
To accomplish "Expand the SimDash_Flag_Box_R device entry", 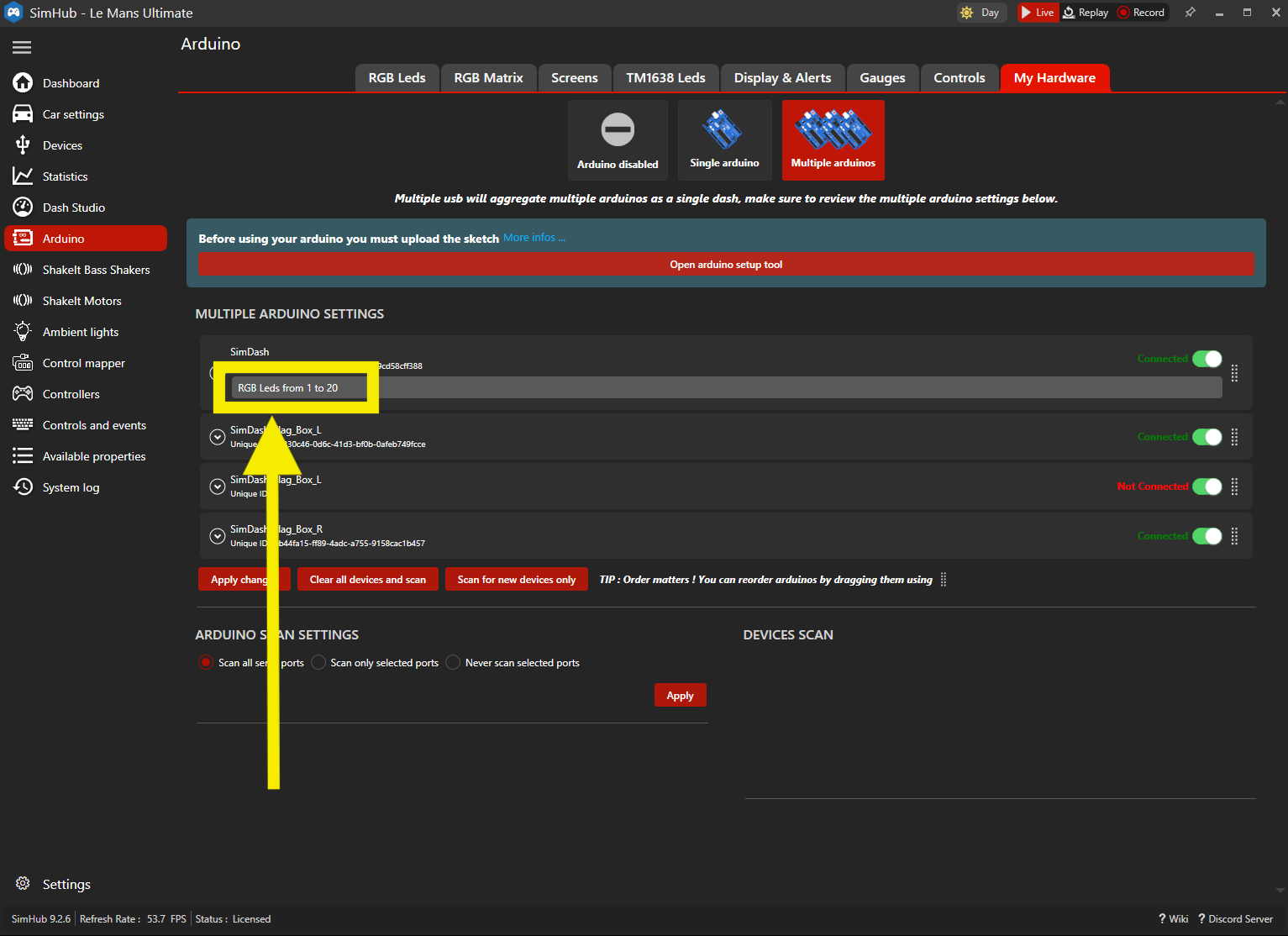I will [x=218, y=536].
